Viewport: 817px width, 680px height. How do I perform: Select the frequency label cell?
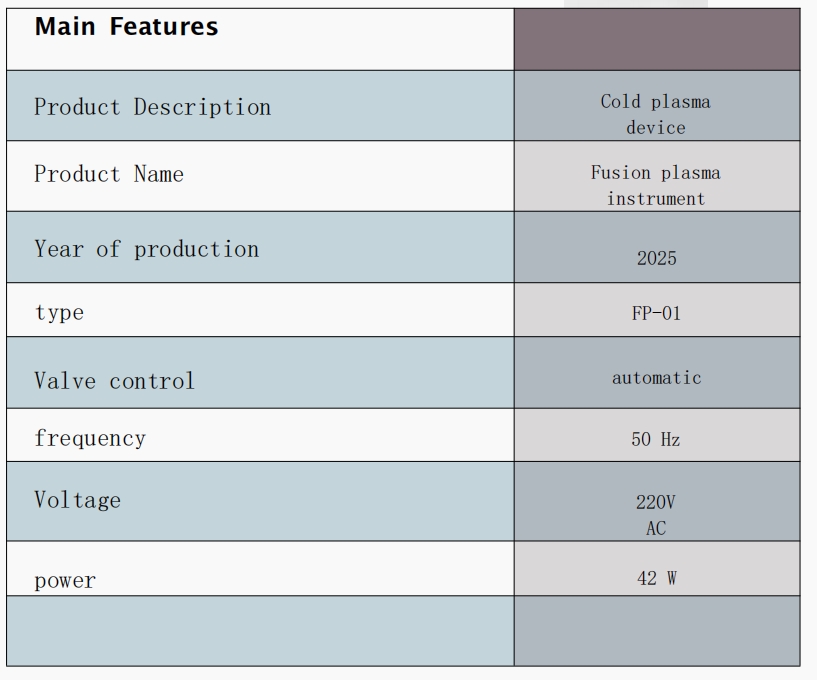click(x=260, y=435)
